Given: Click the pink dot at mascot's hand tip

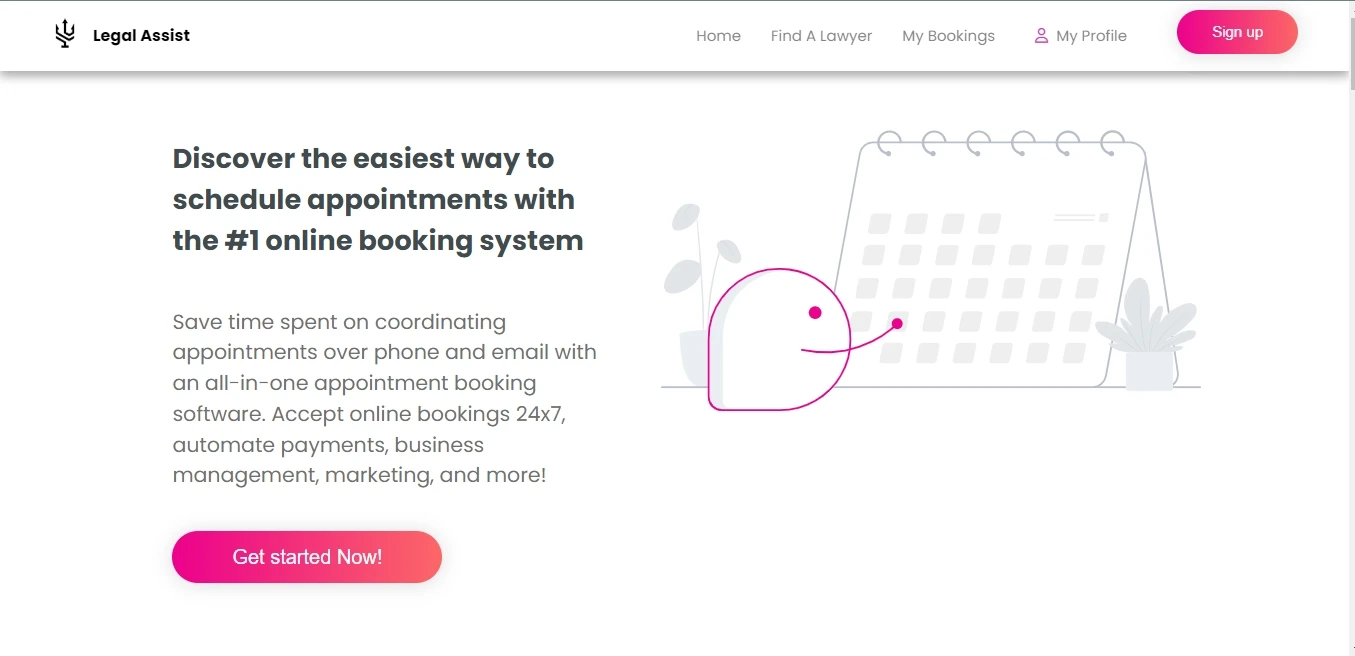Looking at the screenshot, I should point(897,323).
